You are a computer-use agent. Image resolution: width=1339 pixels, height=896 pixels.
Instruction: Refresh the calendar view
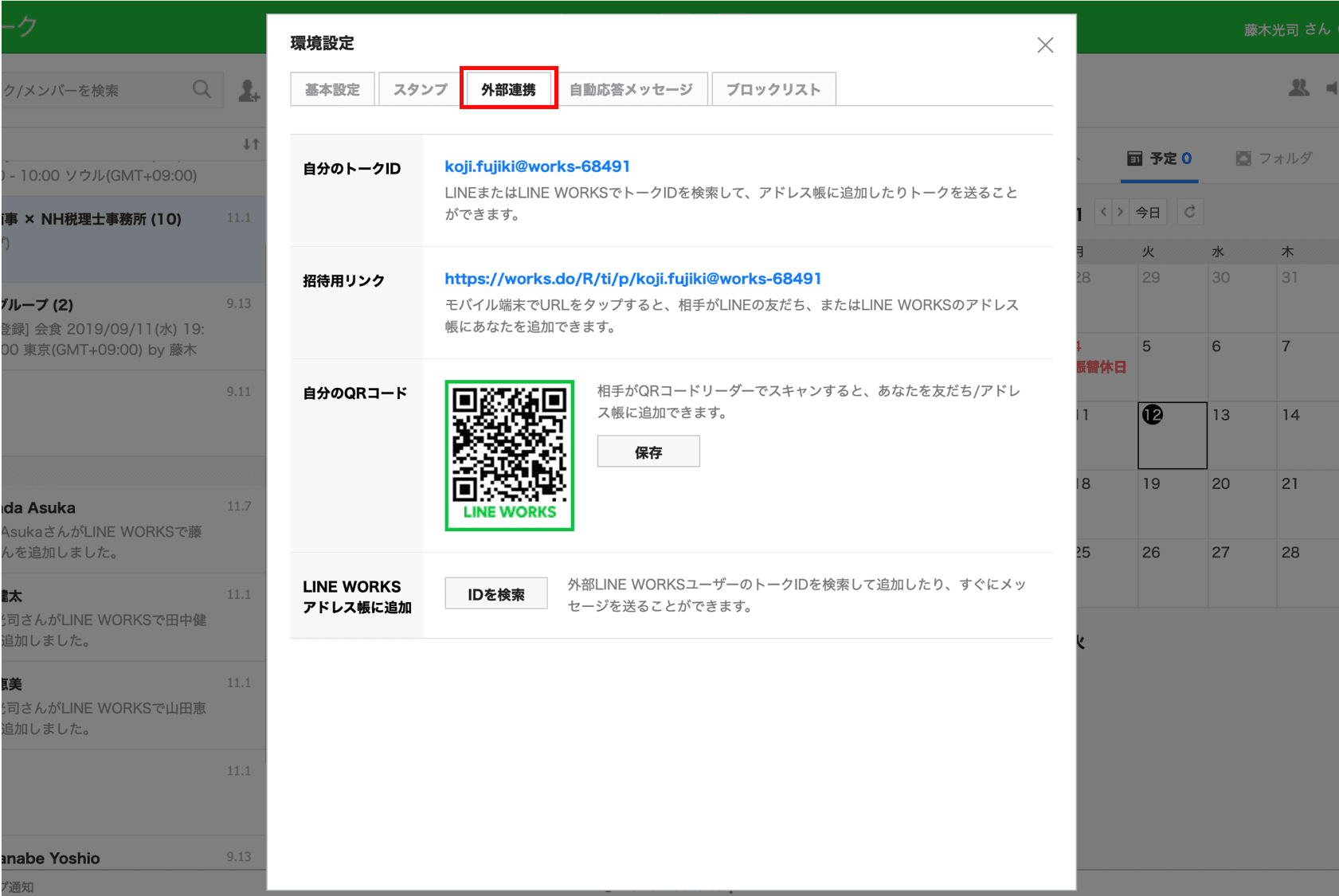pos(1189,212)
